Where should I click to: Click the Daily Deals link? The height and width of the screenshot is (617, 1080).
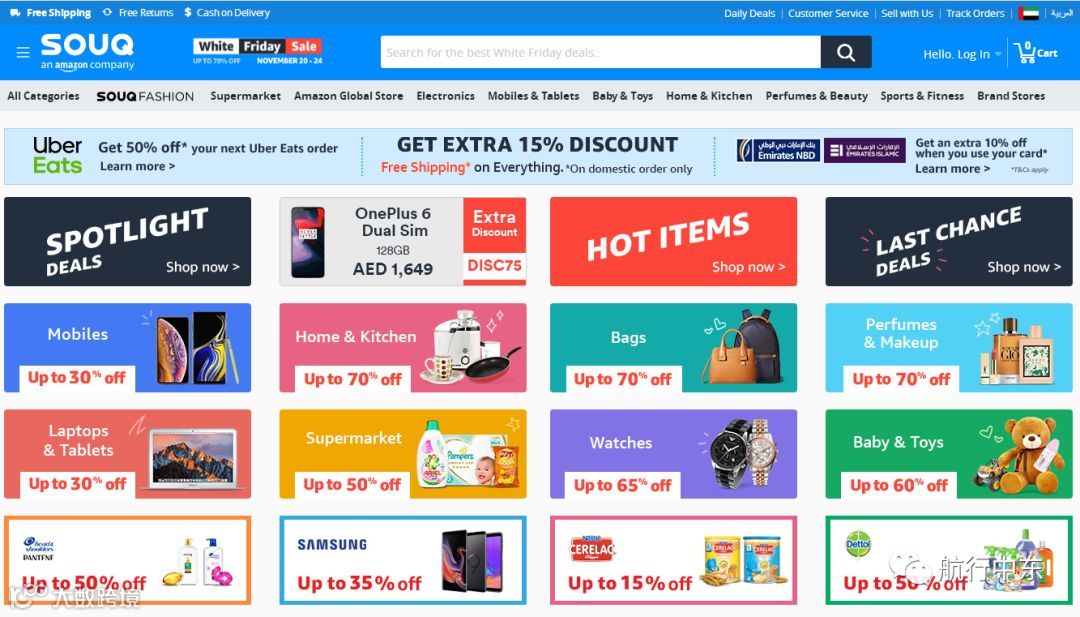749,13
